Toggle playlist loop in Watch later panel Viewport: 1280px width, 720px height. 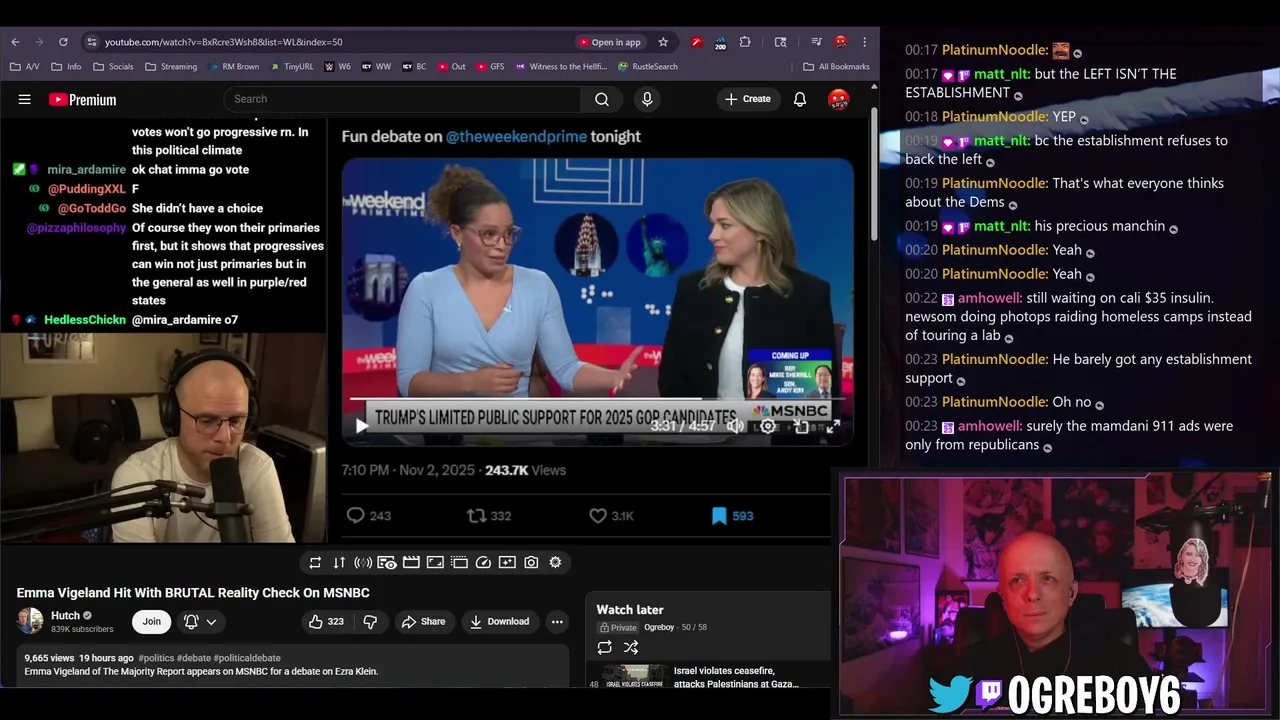605,647
